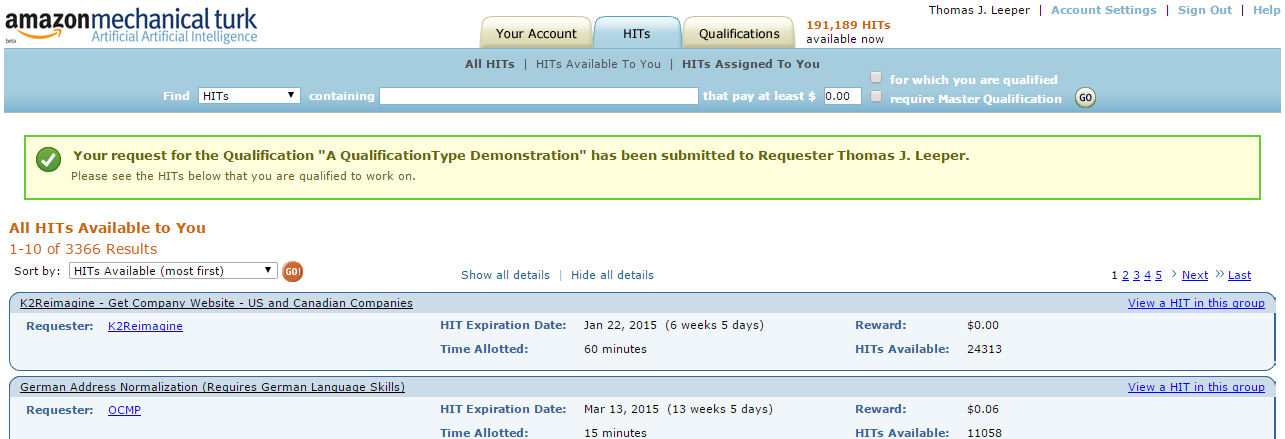Enable 'for which you are qualified' checkbox
The image size is (1285, 439).
pyautogui.click(x=876, y=78)
